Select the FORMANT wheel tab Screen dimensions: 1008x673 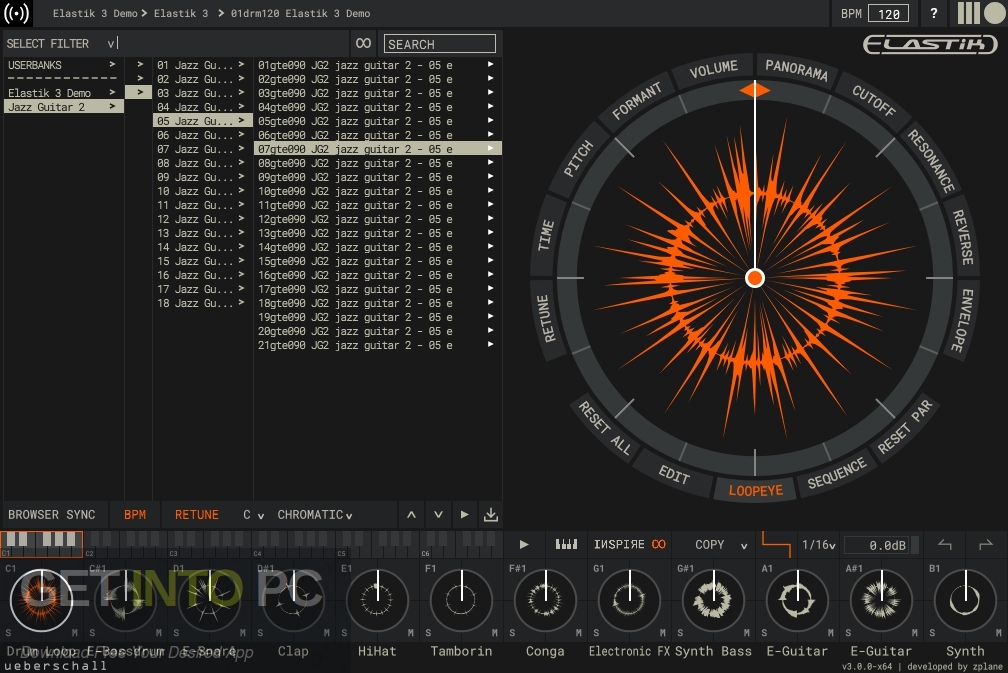click(x=636, y=101)
